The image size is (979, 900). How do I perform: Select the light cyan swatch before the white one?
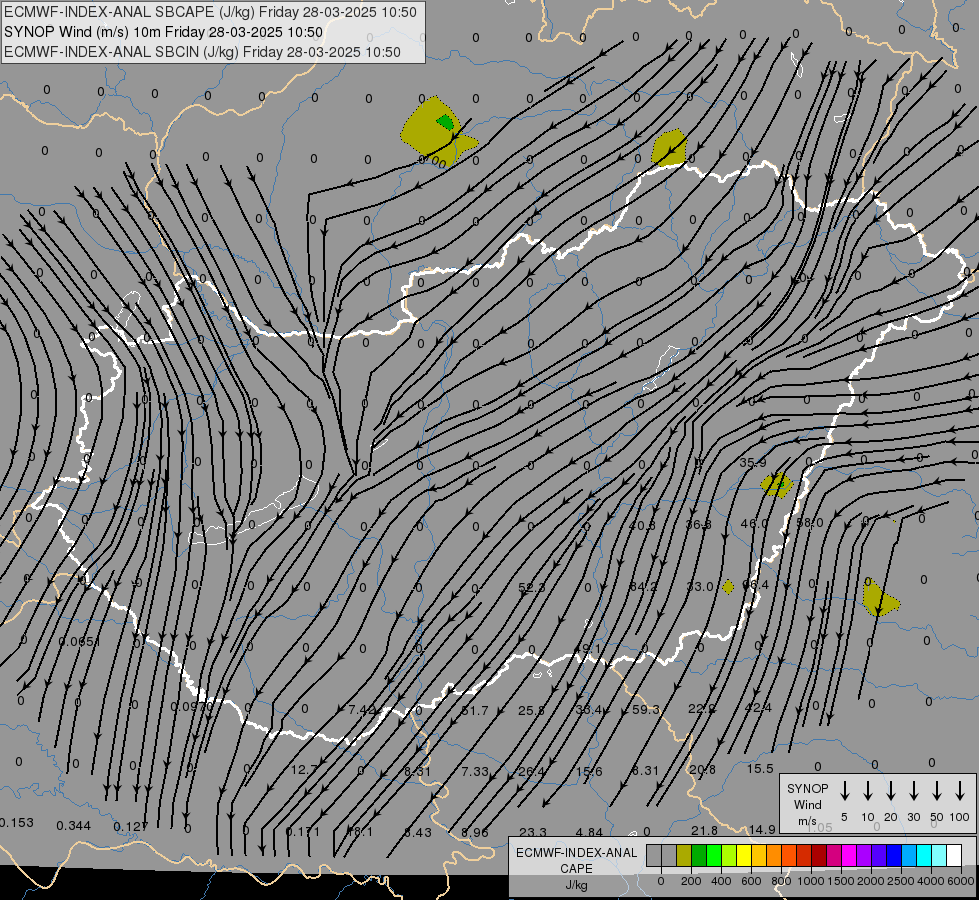pyautogui.click(x=939, y=856)
